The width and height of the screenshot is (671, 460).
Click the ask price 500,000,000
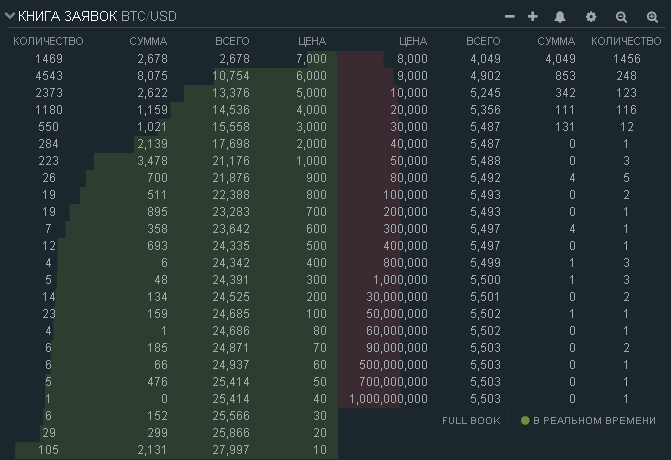tap(393, 365)
